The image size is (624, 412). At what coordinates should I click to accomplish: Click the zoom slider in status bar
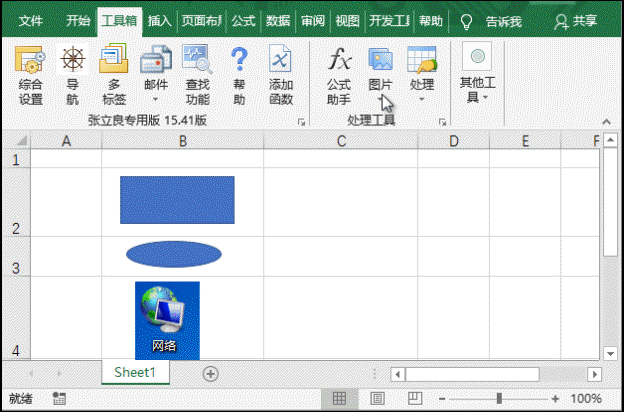499,398
